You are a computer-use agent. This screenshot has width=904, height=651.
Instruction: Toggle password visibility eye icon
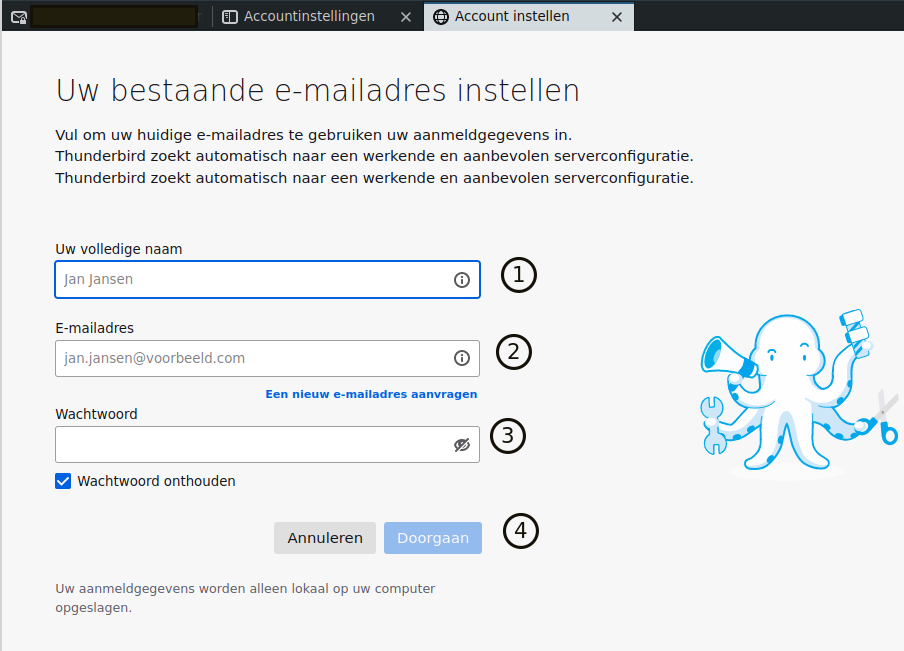click(x=461, y=445)
